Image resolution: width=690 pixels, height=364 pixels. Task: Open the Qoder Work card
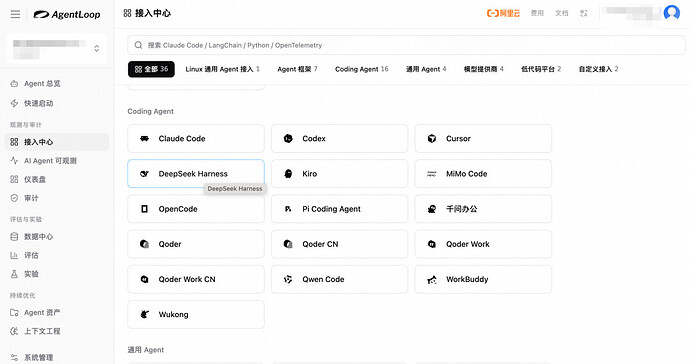point(483,244)
